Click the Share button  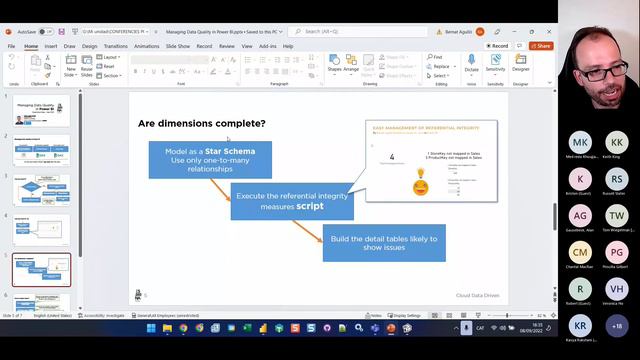pos(541,46)
